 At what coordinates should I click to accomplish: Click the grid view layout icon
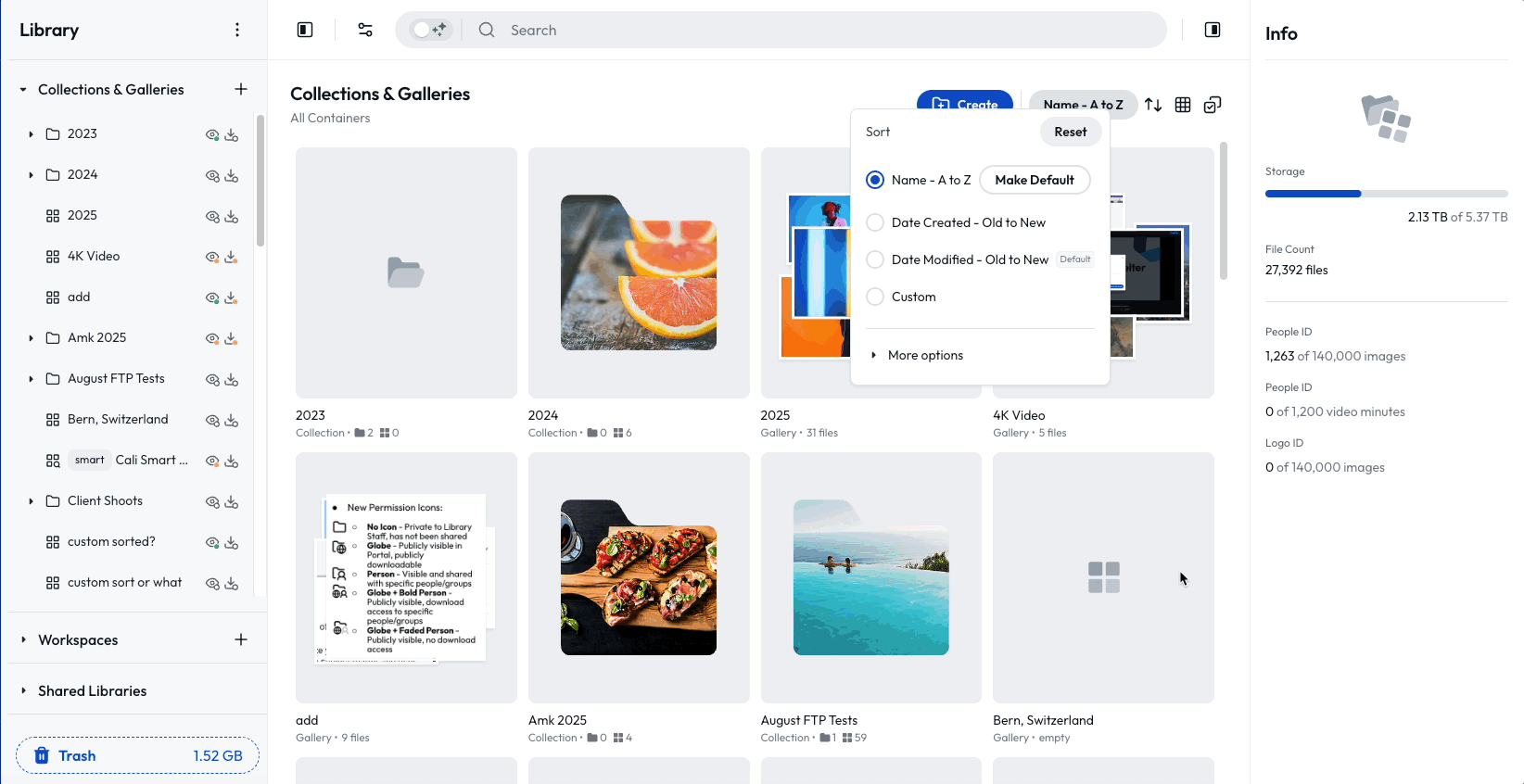[x=1183, y=105]
